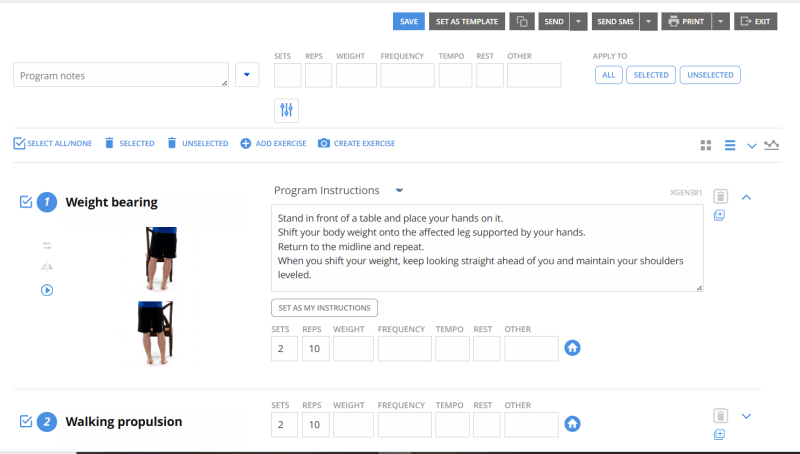Screen dimensions: 800x454
Task: Switch to list view layout
Action: [x=730, y=145]
